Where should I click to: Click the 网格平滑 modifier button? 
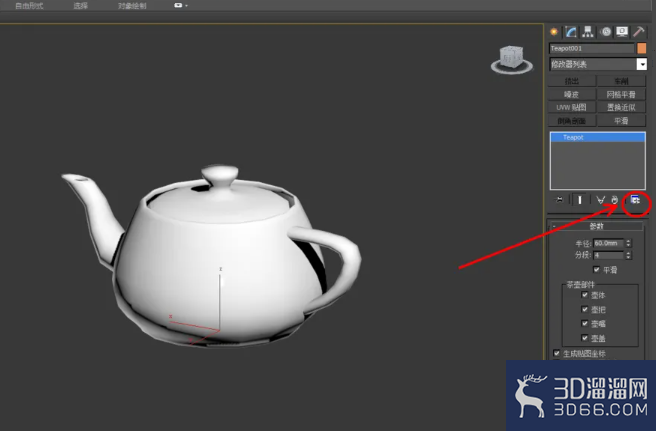click(621, 95)
